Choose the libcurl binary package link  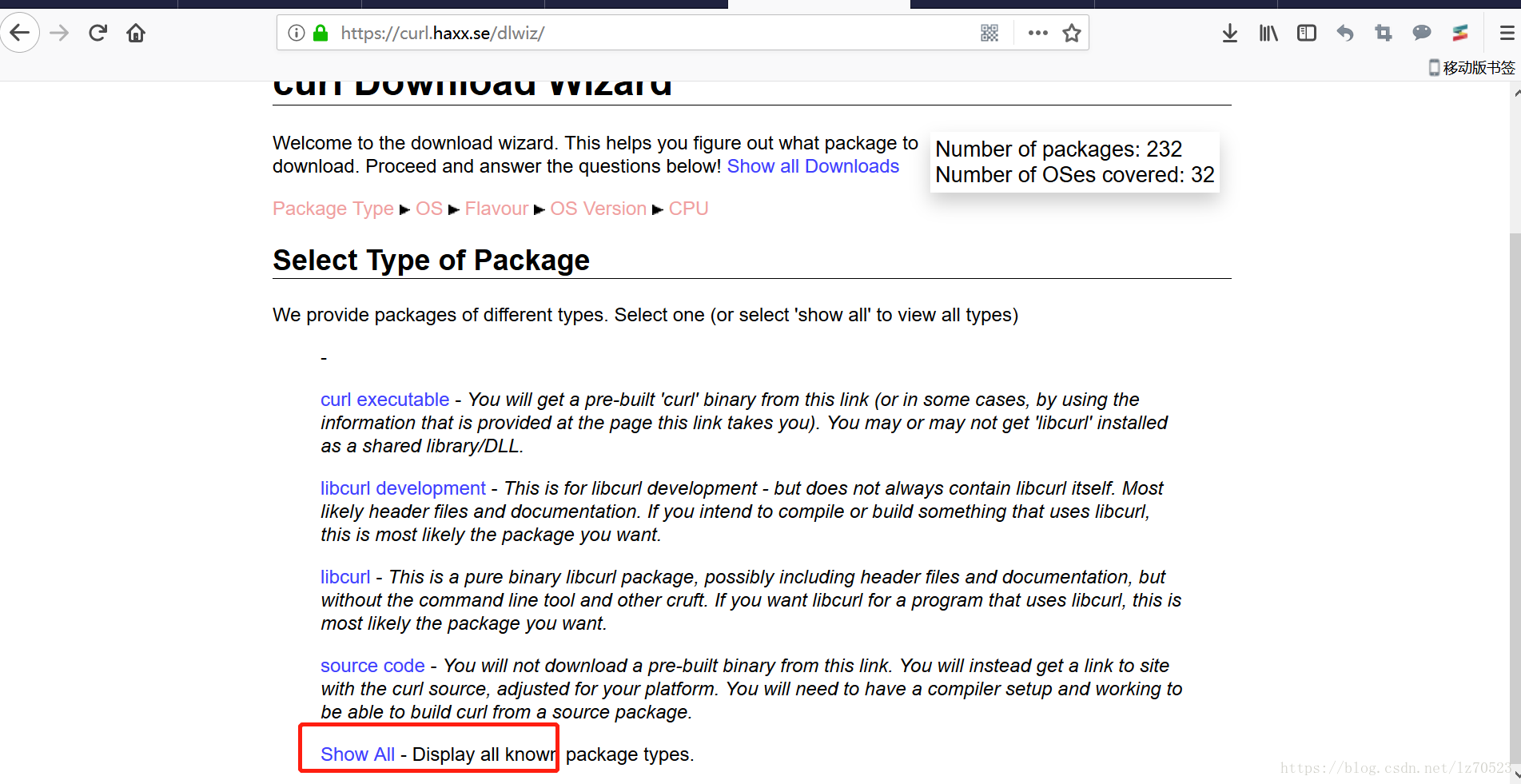[x=345, y=577]
